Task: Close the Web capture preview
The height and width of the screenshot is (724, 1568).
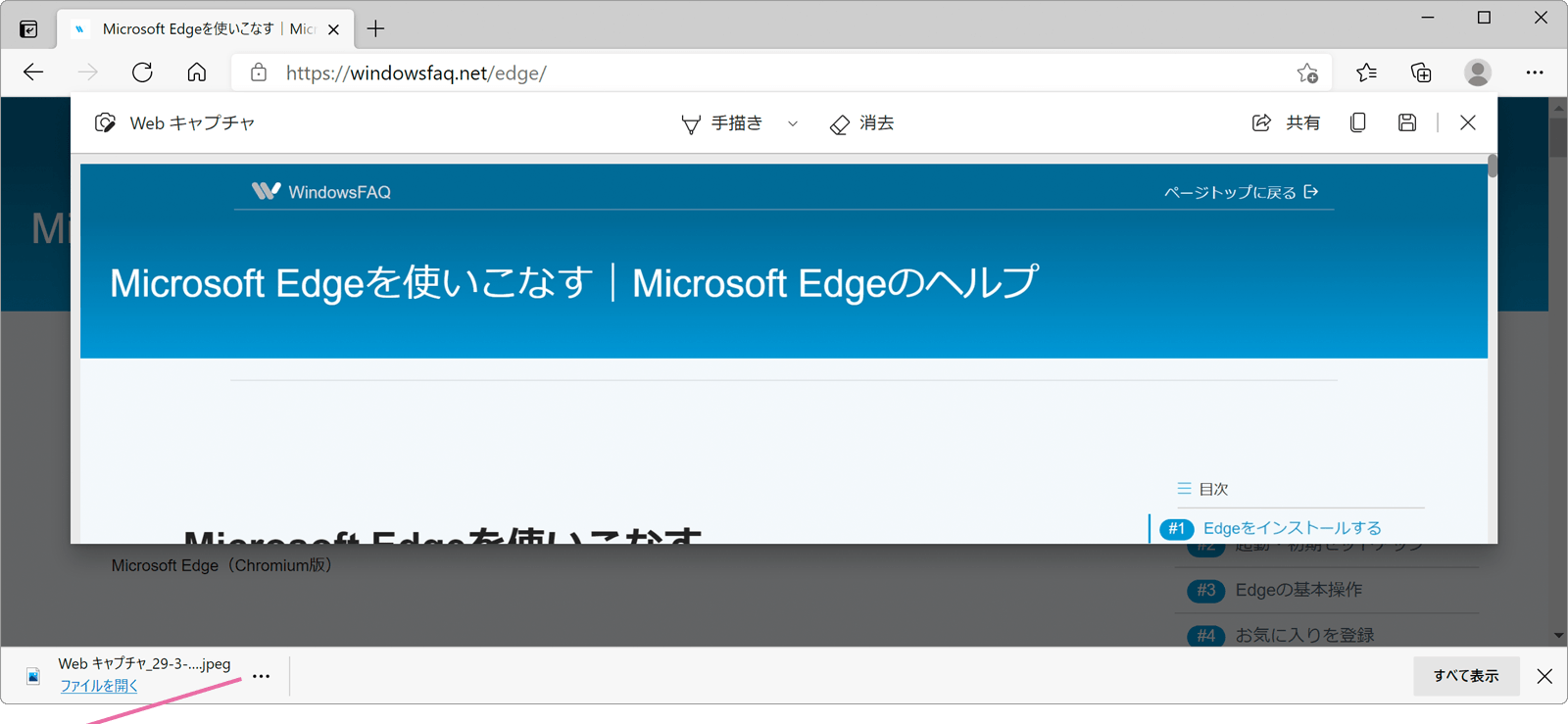Action: tap(1467, 122)
